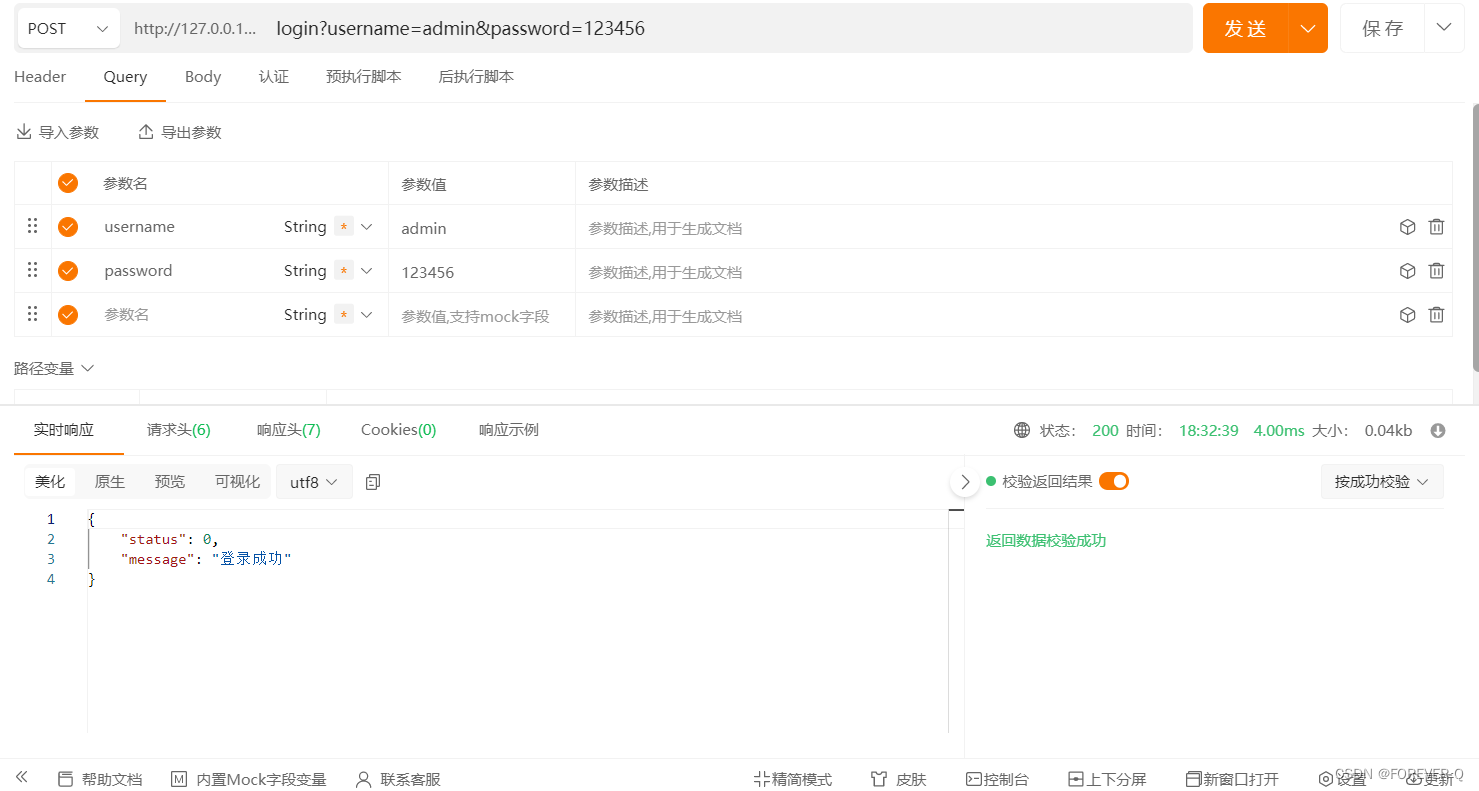Image resolution: width=1479 pixels, height=791 pixels.
Task: Open the send button dropdown arrow
Action: click(x=1309, y=28)
